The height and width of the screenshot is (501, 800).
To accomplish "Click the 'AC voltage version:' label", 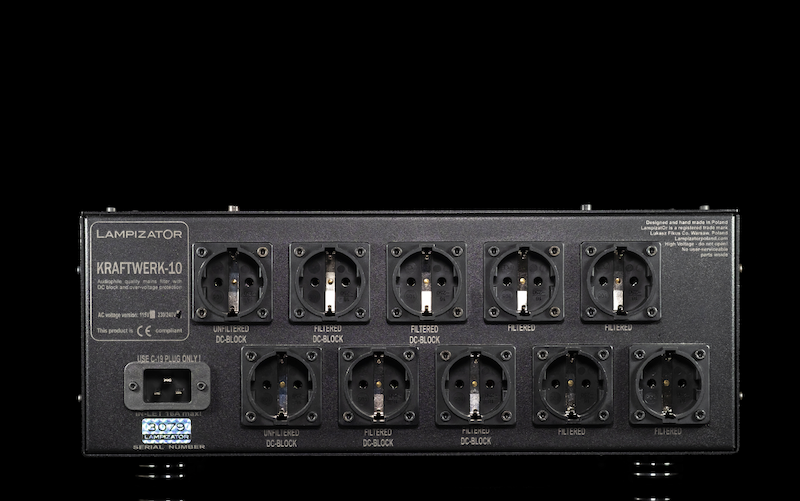I will tap(118, 315).
